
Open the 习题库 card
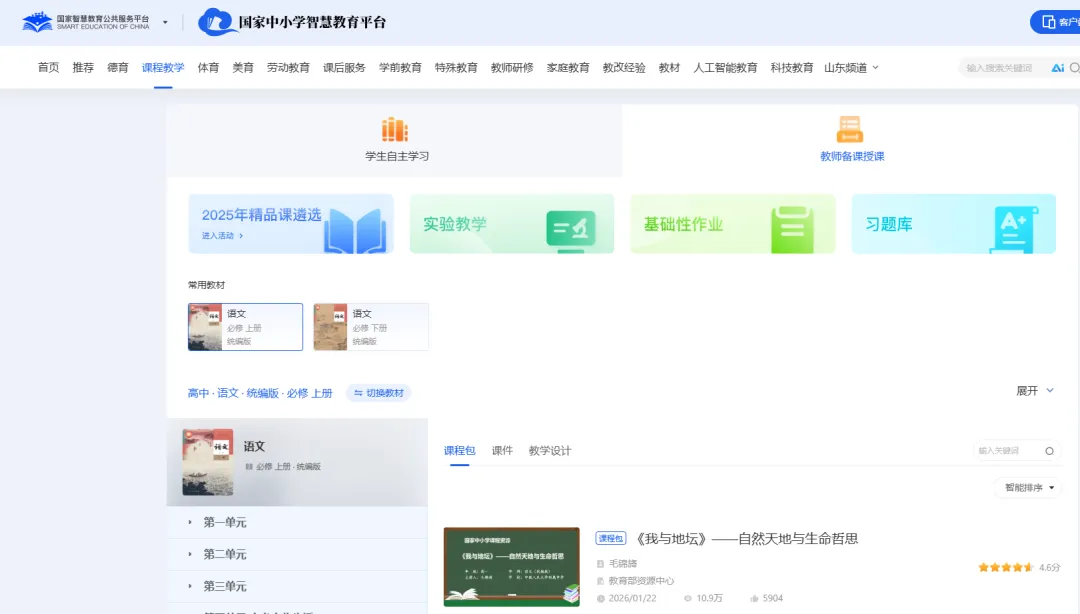tap(953, 223)
